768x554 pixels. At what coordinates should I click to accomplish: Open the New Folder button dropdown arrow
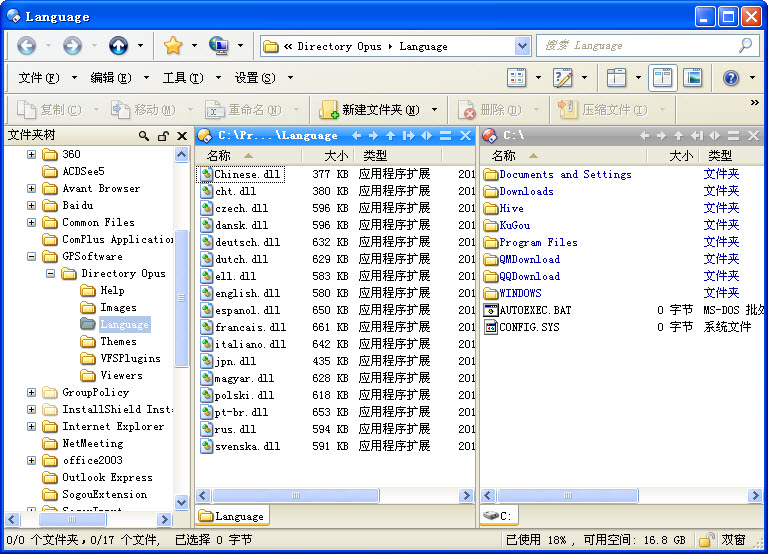click(x=434, y=109)
